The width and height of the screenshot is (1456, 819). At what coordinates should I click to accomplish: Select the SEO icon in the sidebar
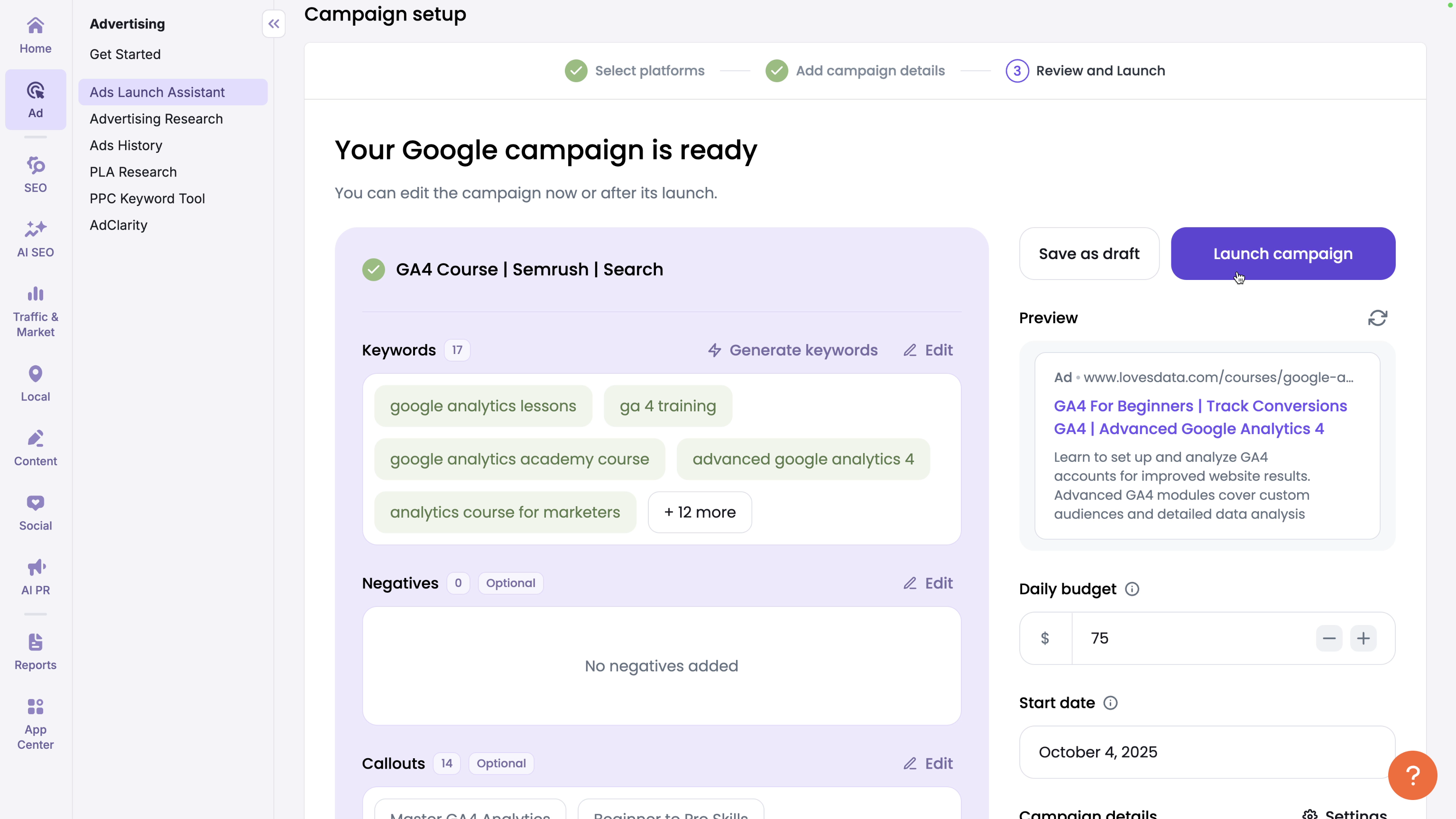click(35, 173)
